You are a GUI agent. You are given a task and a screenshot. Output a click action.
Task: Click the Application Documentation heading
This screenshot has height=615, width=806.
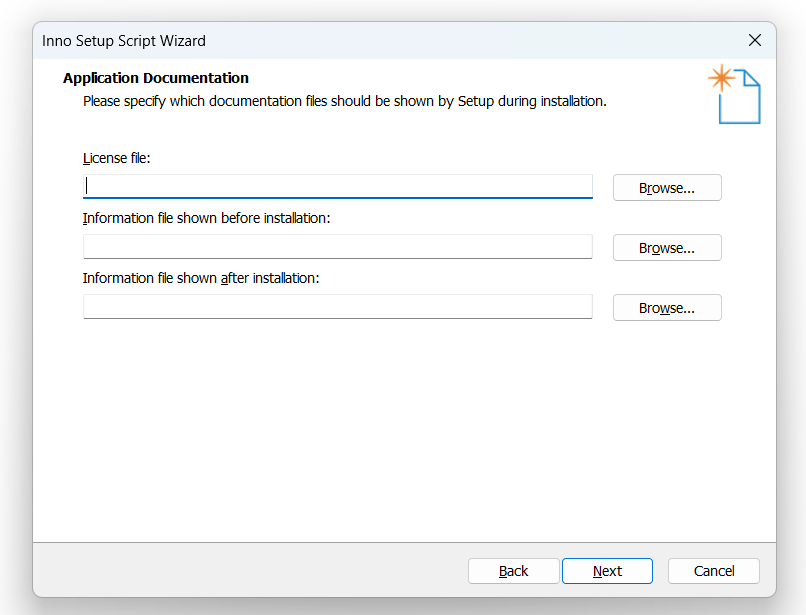(156, 78)
